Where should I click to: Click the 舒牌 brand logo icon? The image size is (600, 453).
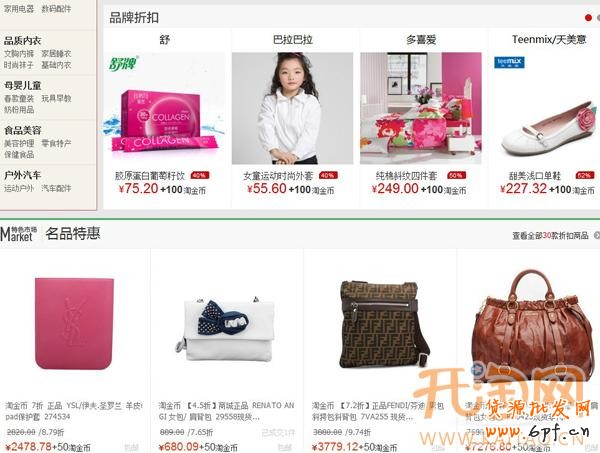[x=123, y=63]
